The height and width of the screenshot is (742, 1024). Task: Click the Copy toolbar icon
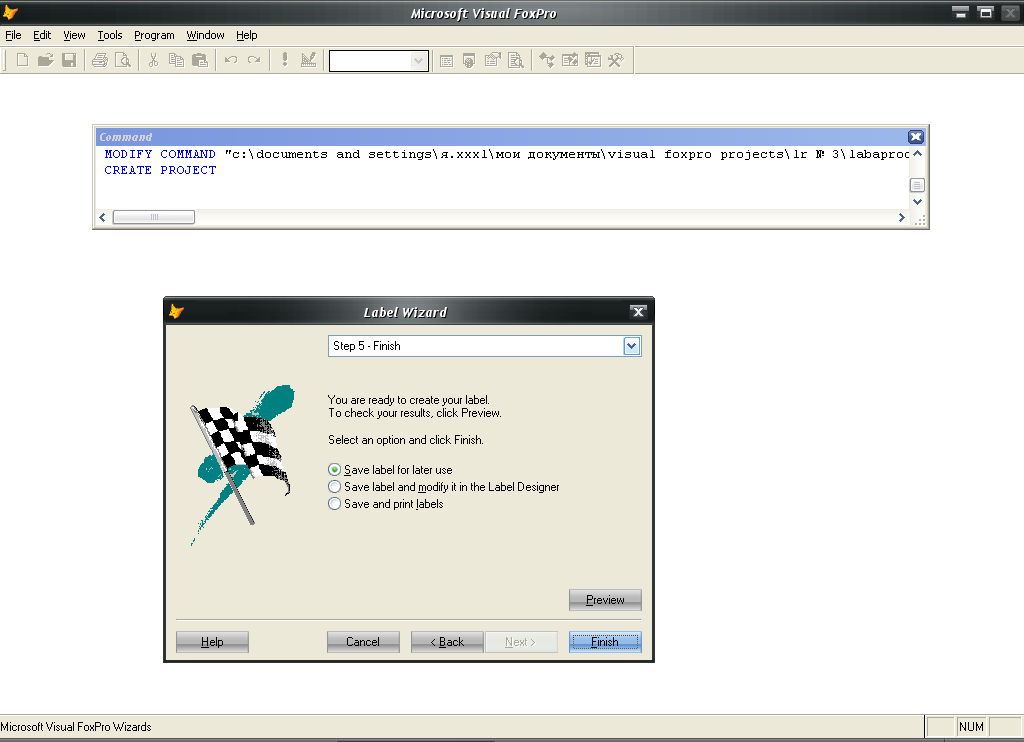coord(176,61)
